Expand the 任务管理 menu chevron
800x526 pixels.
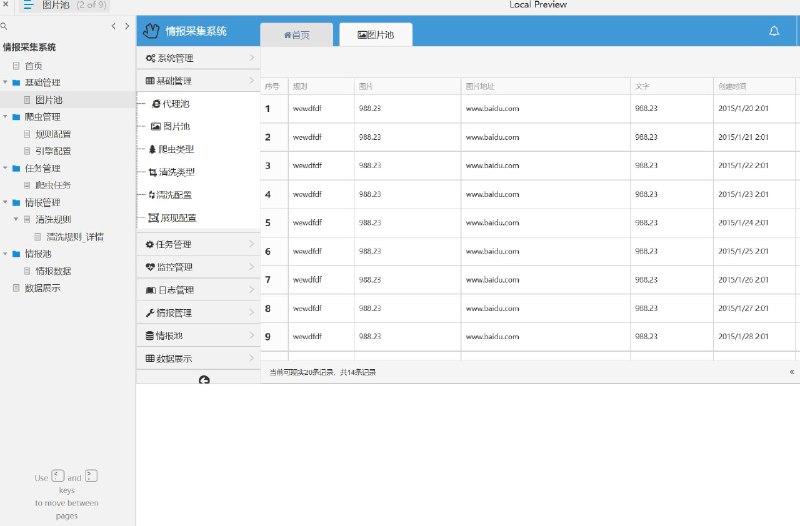[x=252, y=244]
